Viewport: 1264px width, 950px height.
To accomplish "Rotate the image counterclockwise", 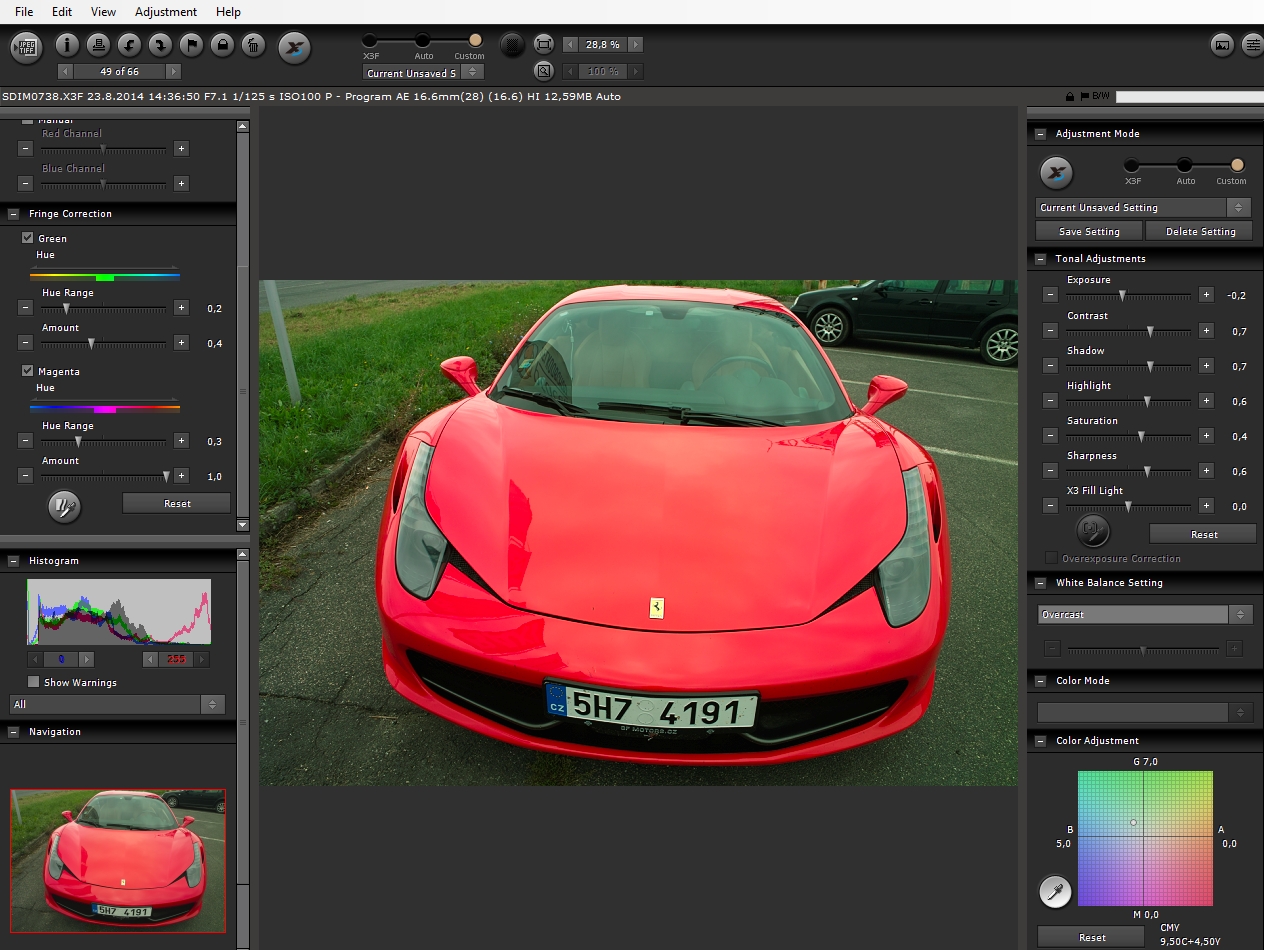I will 129,45.
